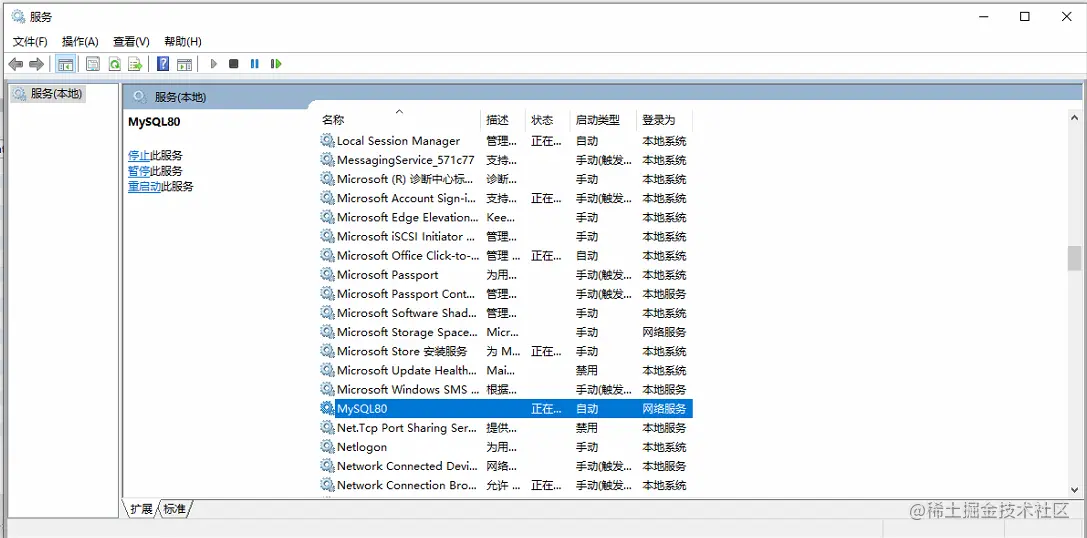Click the gear icon beside Microsoft Passport
This screenshot has width=1087, height=538.
327,275
